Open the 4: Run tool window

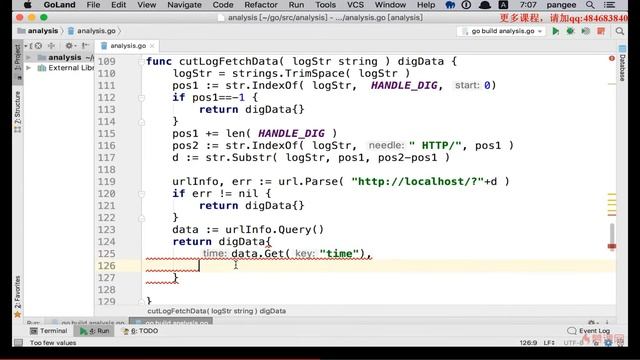(95, 331)
